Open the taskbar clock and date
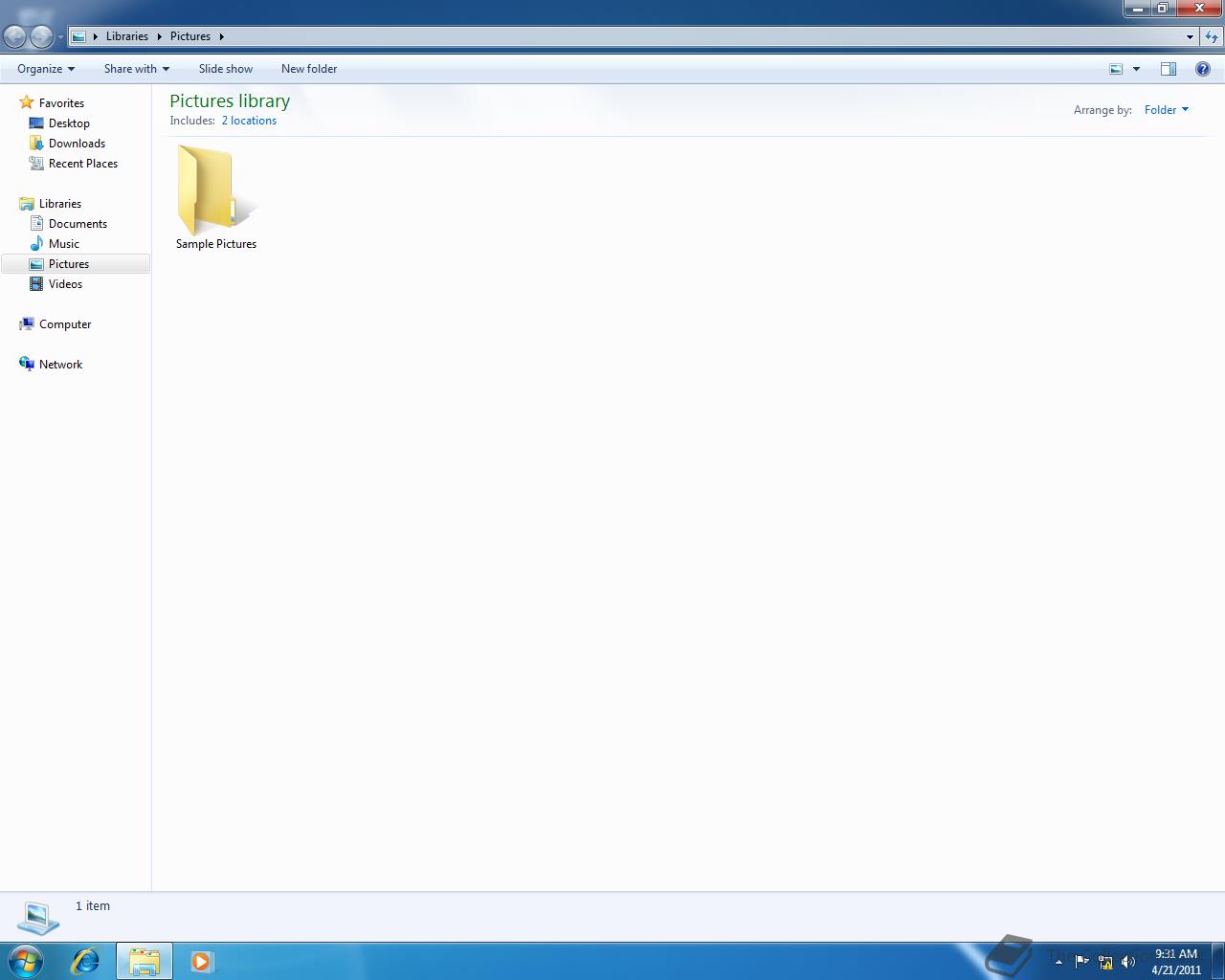This screenshot has width=1225, height=980. tap(1176, 962)
